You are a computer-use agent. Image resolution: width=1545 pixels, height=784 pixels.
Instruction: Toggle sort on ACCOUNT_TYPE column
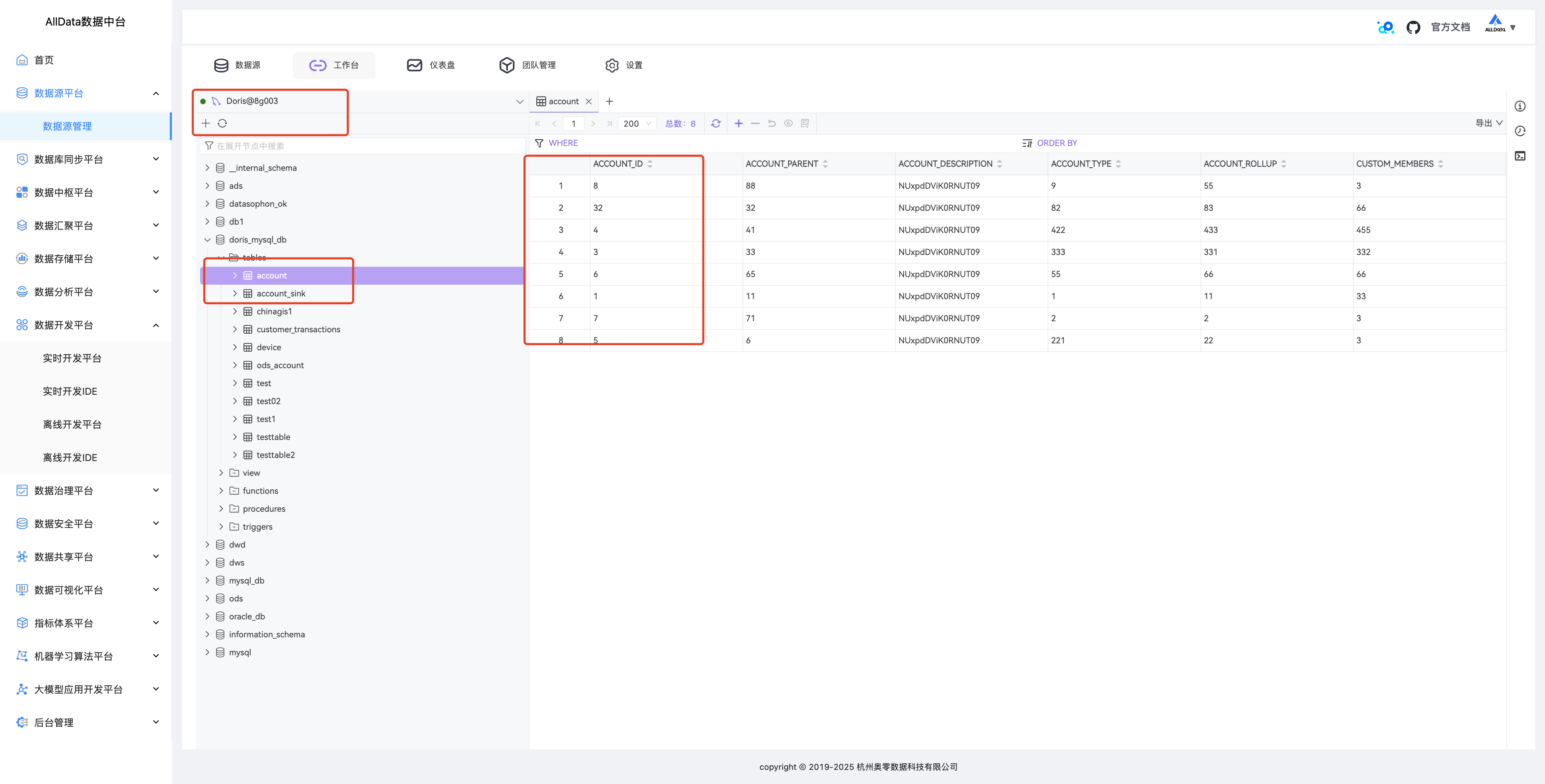pos(1119,164)
